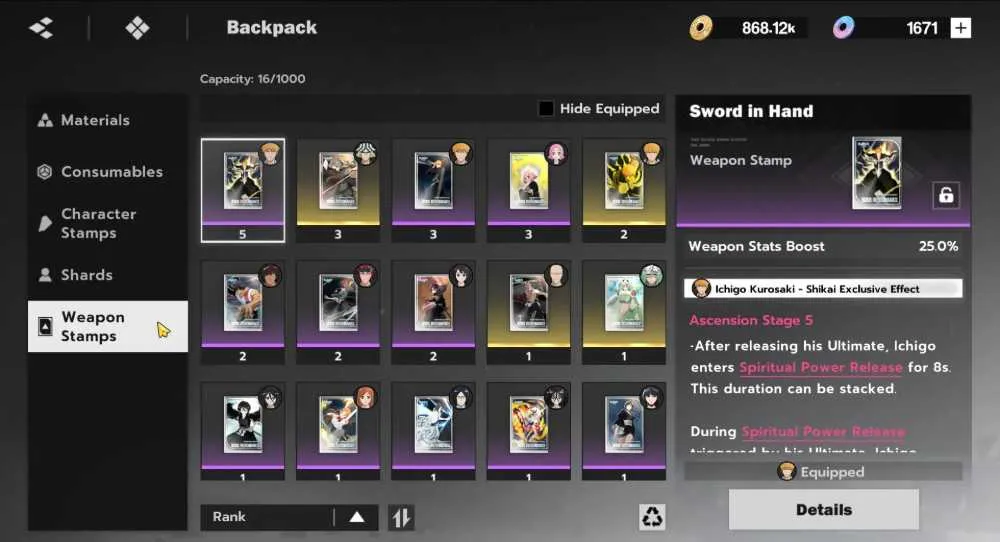The image size is (1000, 542).
Task: Select the second stamp in the bottom row
Action: [338, 431]
